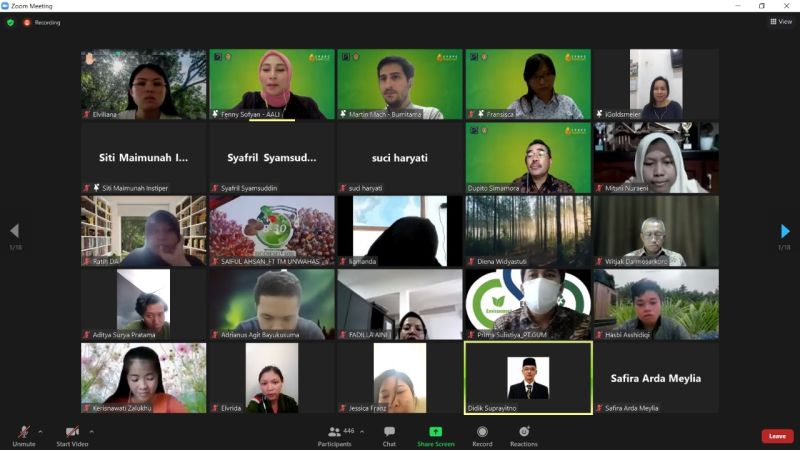This screenshot has width=800, height=450.
Task: Click the Siti Maimunah participant tile
Action: [x=144, y=158]
